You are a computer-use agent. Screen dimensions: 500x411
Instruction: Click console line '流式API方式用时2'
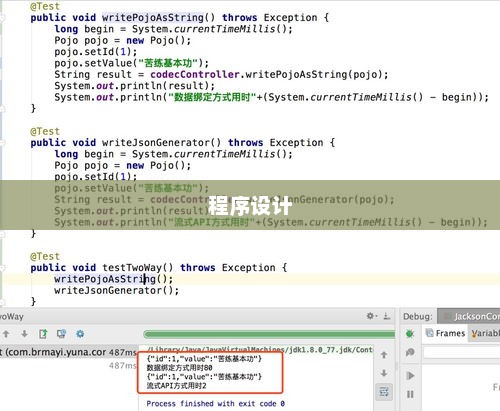pos(176,386)
